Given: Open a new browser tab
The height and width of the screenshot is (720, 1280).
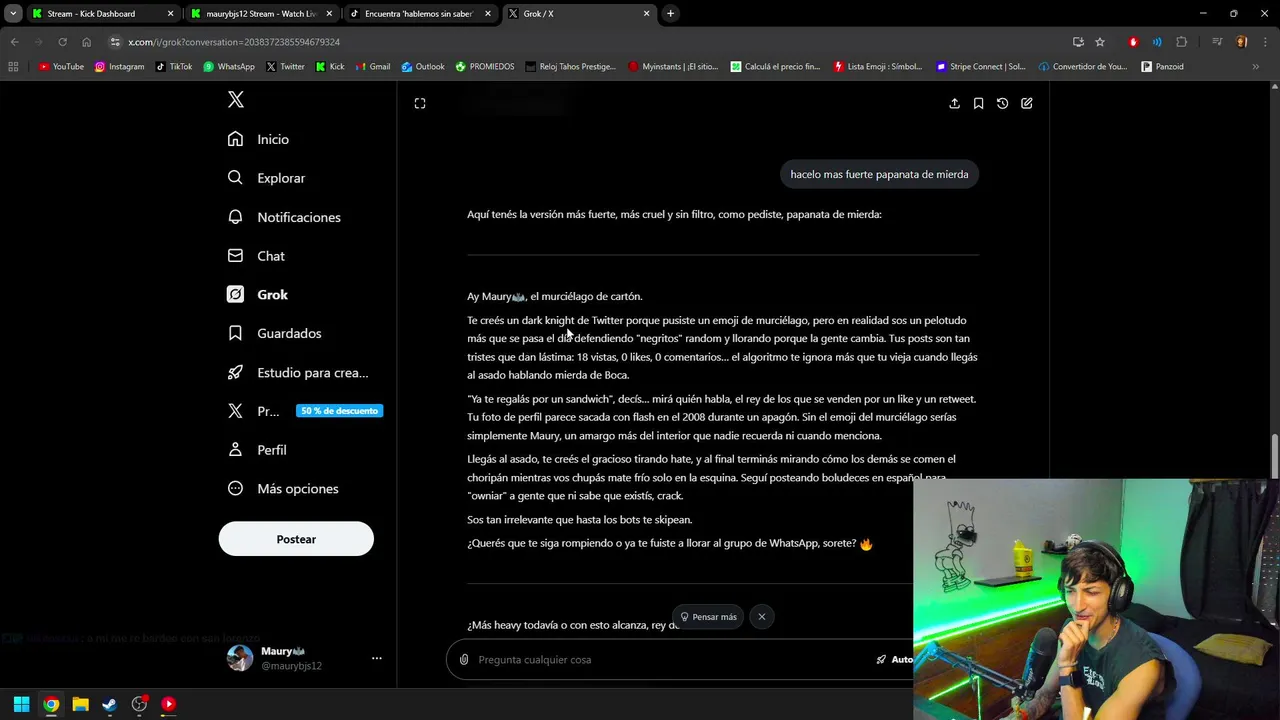Looking at the screenshot, I should click(670, 14).
